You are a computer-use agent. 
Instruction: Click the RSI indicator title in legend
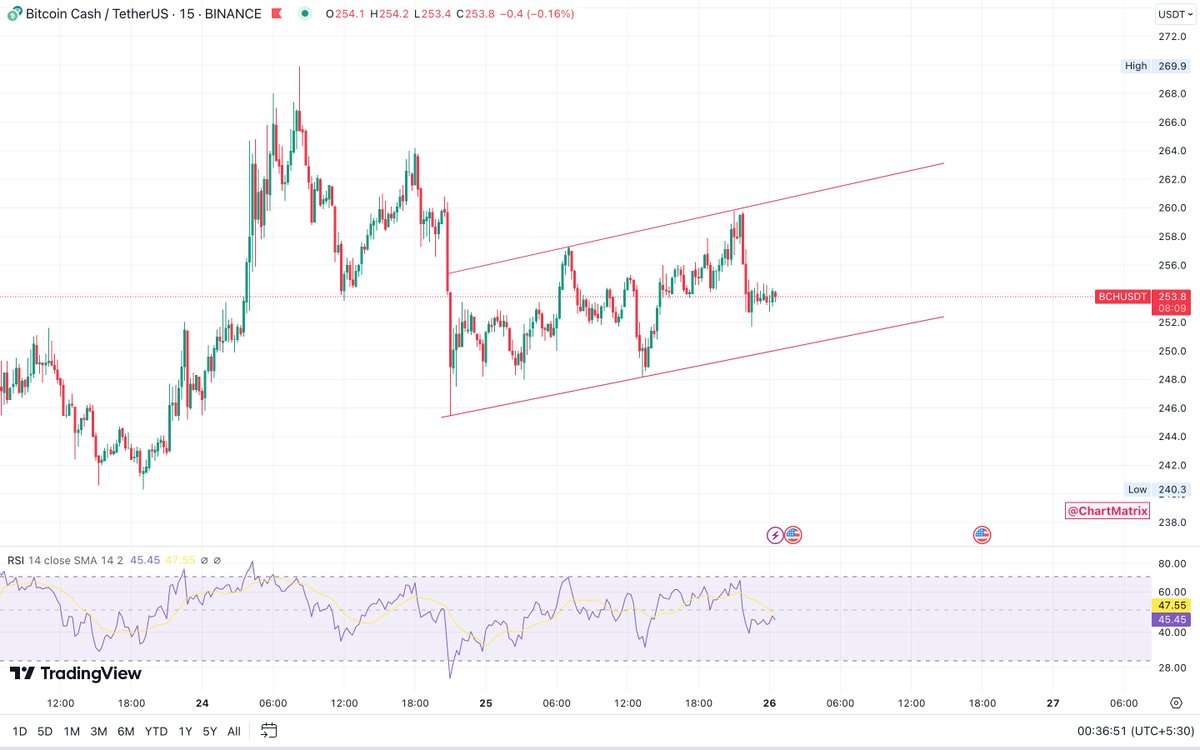point(16,560)
